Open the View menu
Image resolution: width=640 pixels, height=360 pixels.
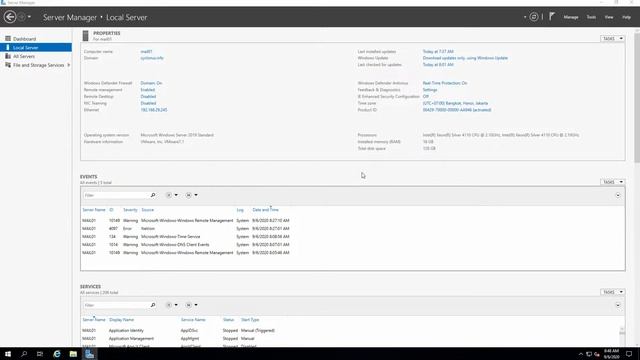click(x=609, y=17)
